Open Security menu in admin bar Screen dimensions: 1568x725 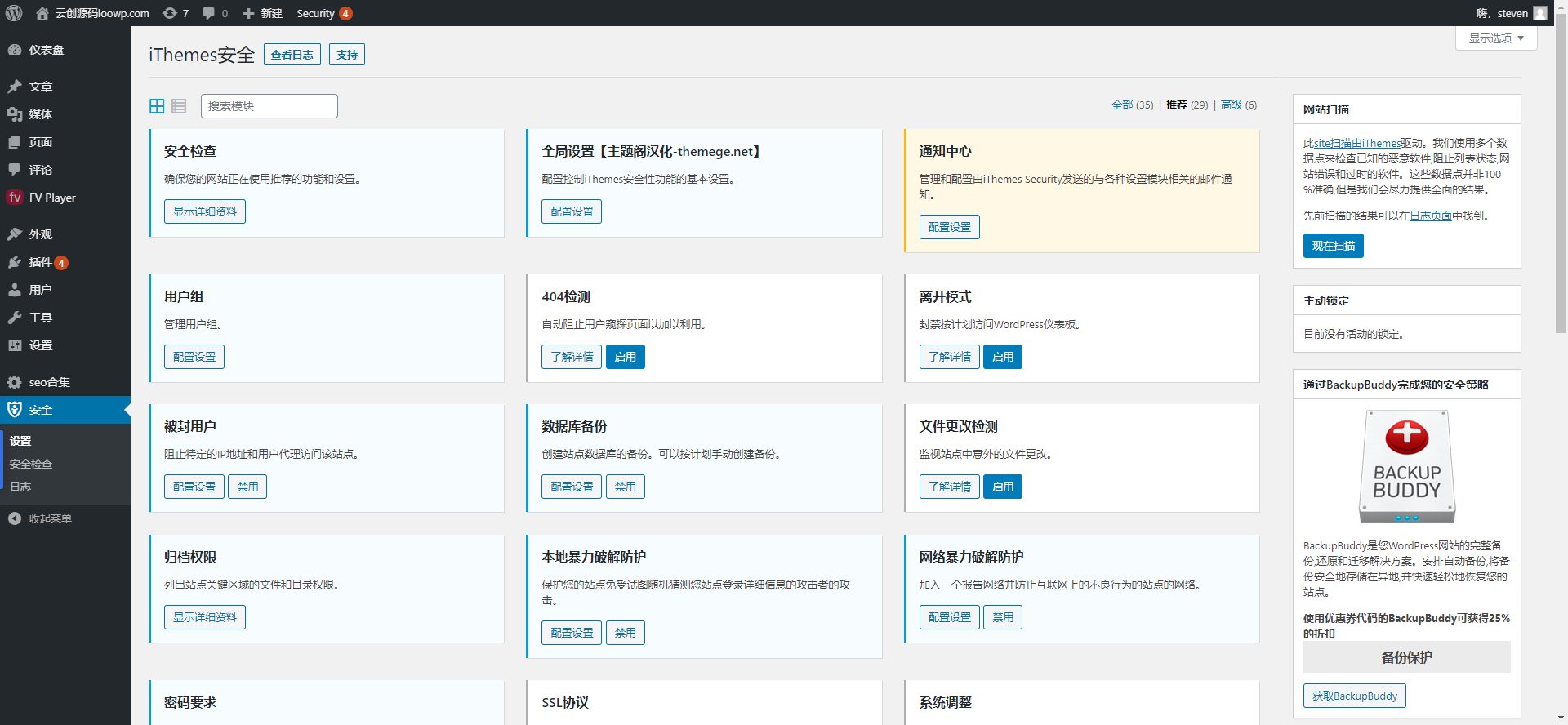pos(324,13)
